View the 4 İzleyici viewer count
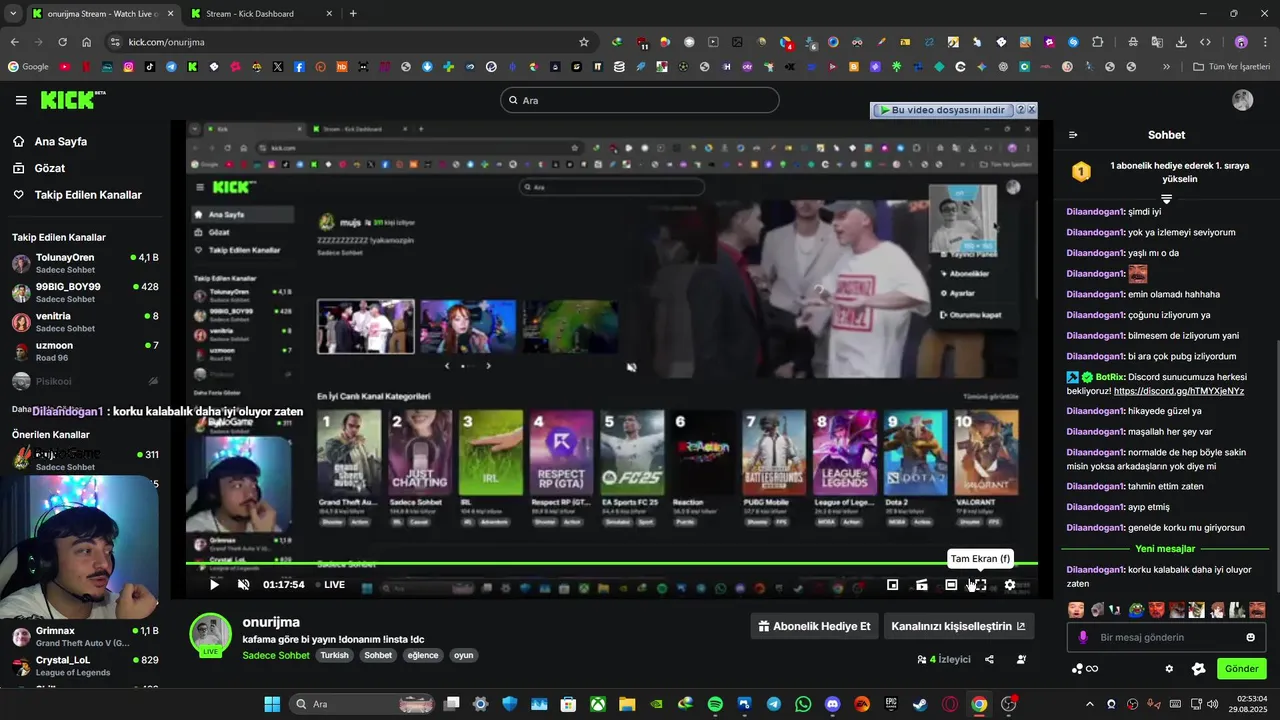1280x720 pixels. [x=944, y=660]
